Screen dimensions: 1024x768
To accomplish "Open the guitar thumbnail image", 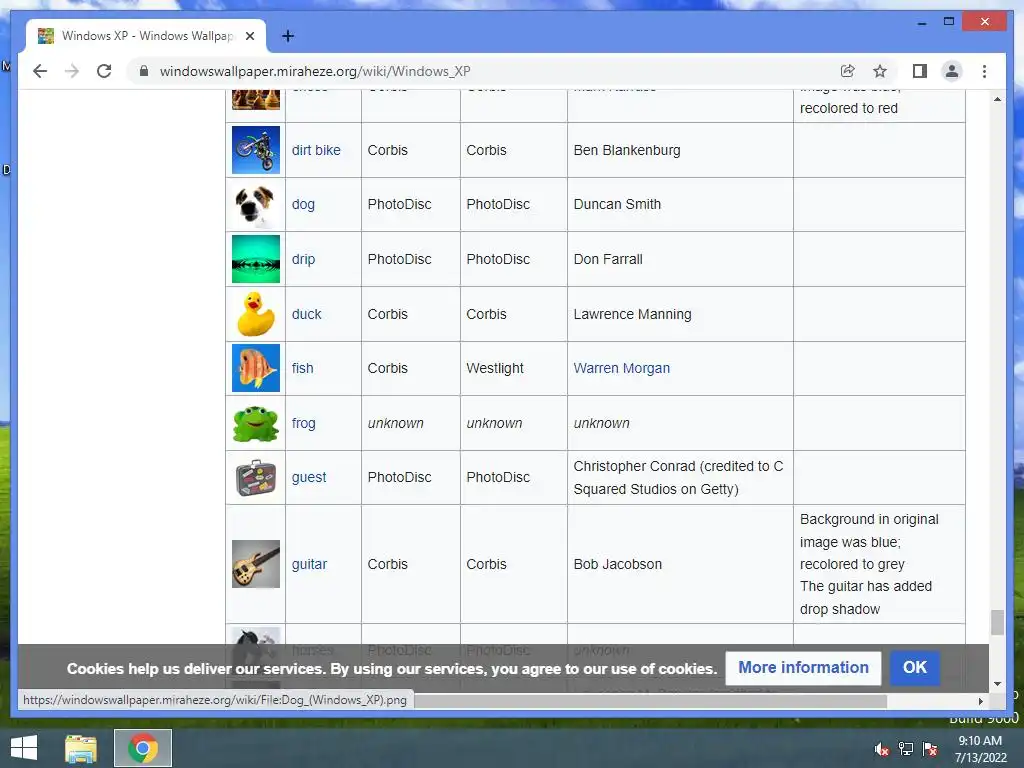I will (256, 564).
